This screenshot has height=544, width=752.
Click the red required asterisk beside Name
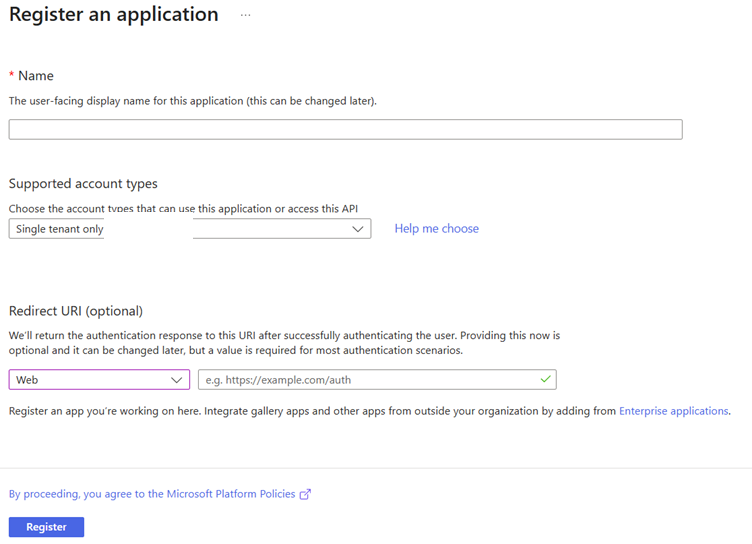pyautogui.click(x=12, y=76)
